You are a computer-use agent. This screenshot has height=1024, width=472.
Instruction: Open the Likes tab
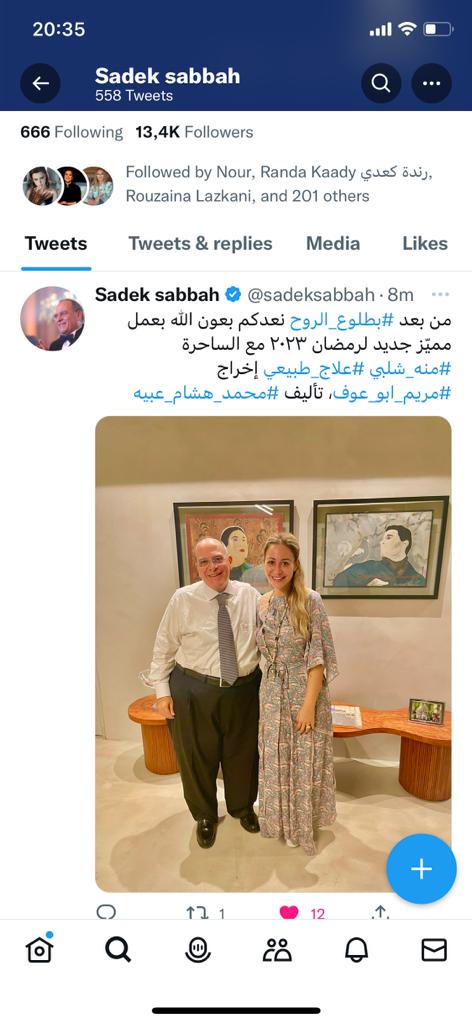click(x=425, y=244)
